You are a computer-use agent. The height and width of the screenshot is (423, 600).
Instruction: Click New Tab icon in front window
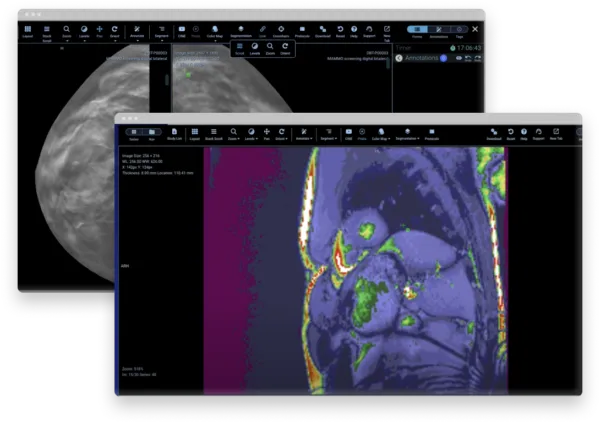(x=556, y=134)
